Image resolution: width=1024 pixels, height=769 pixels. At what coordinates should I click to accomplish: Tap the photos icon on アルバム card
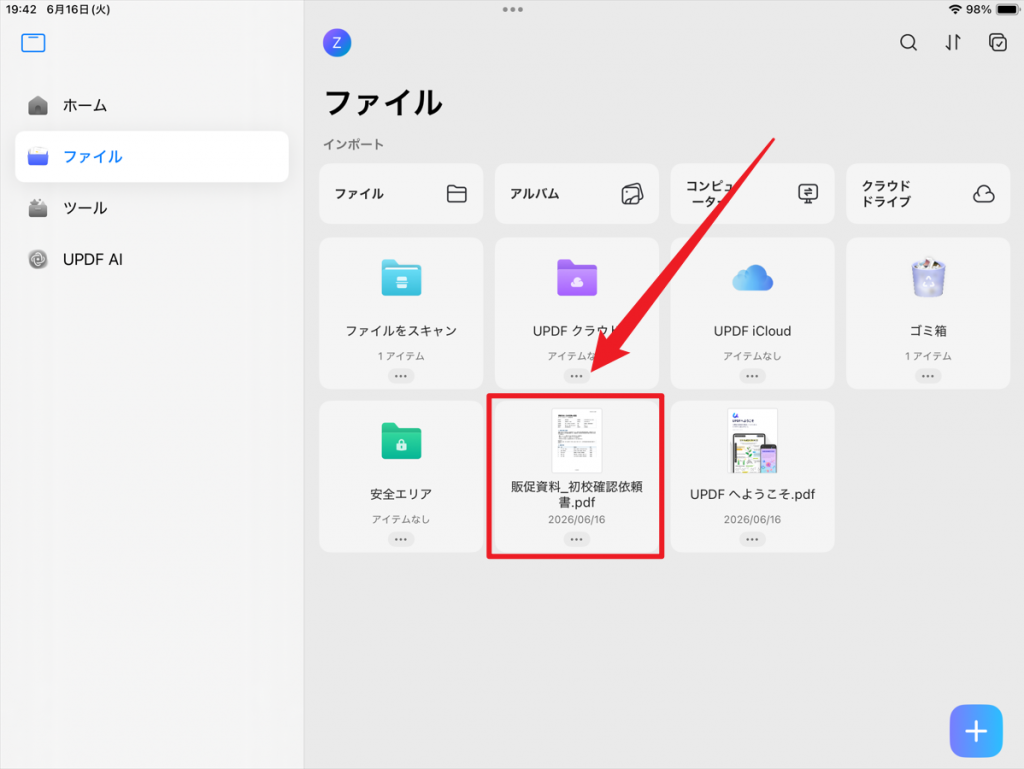pyautogui.click(x=632, y=194)
